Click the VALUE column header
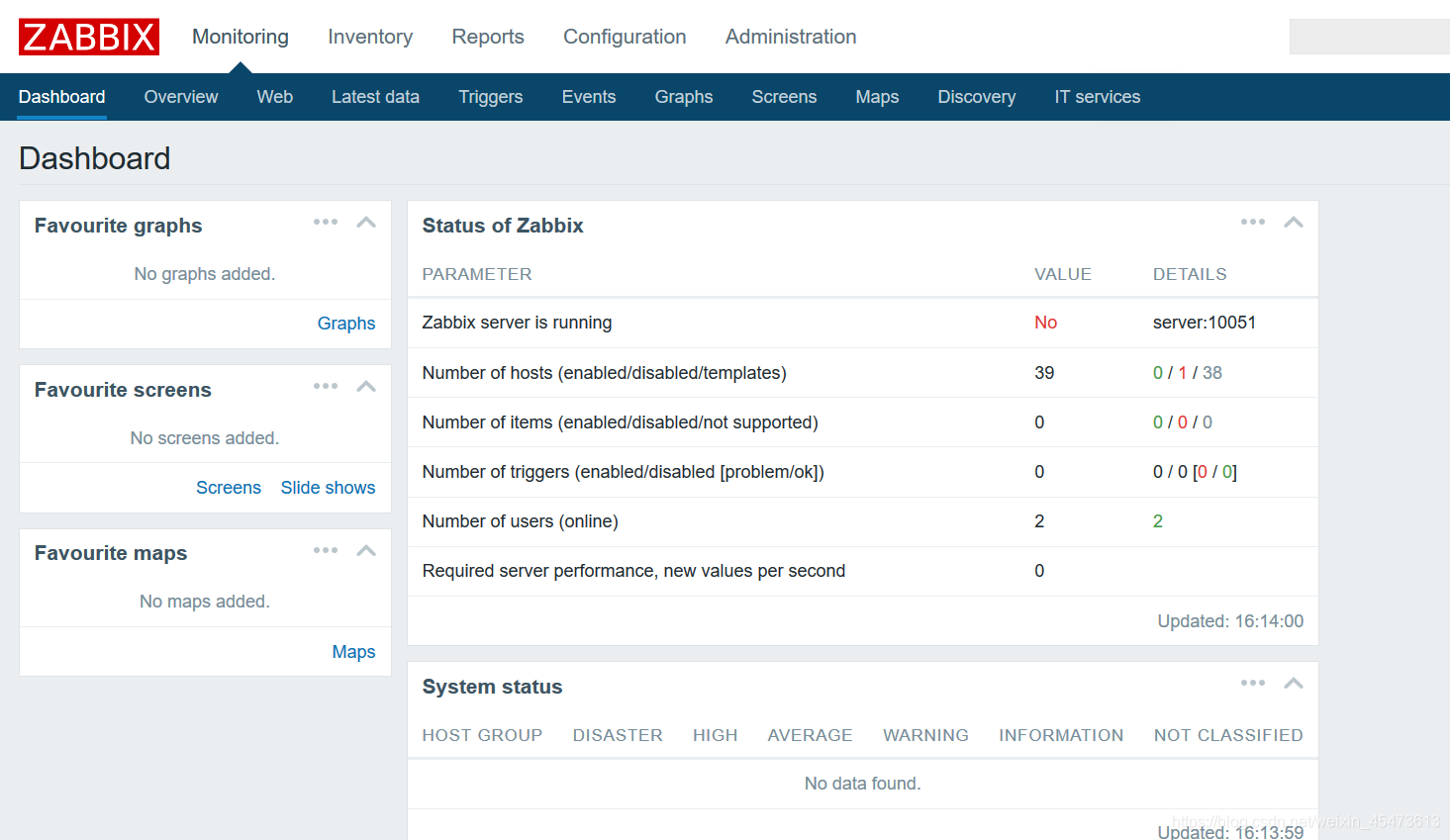Screen dimensions: 1450x840 (1063, 274)
